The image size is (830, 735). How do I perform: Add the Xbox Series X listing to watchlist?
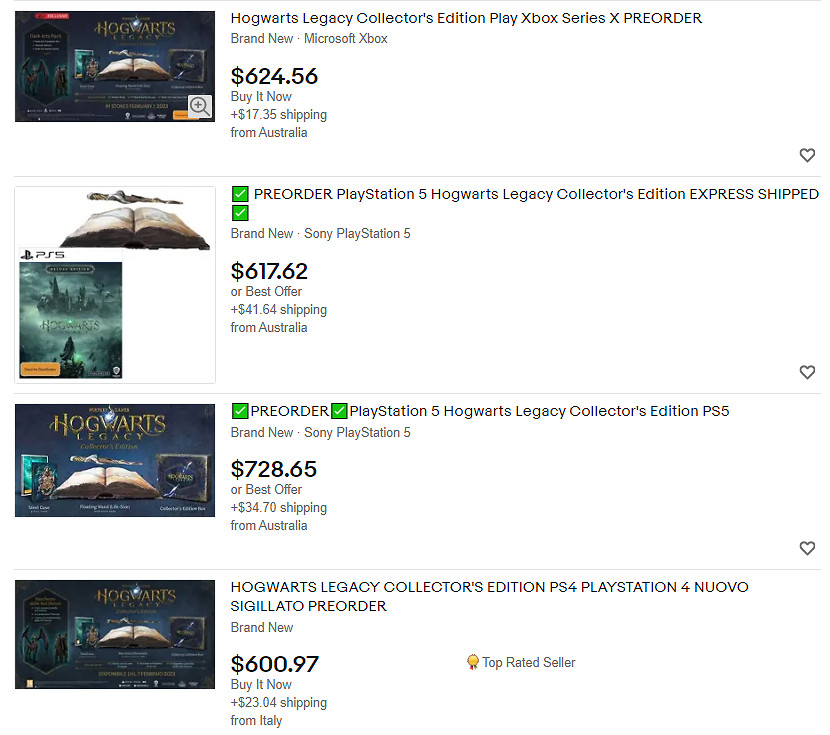(x=807, y=155)
